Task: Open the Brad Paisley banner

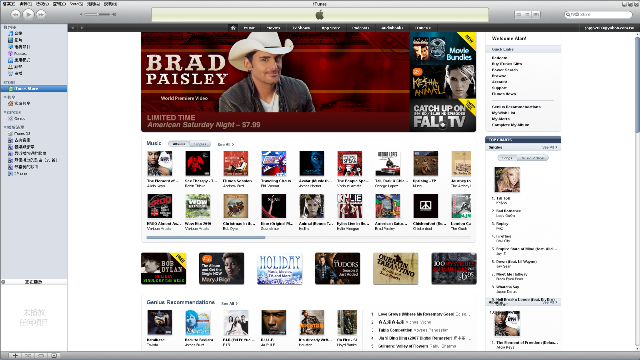Action: click(275, 82)
